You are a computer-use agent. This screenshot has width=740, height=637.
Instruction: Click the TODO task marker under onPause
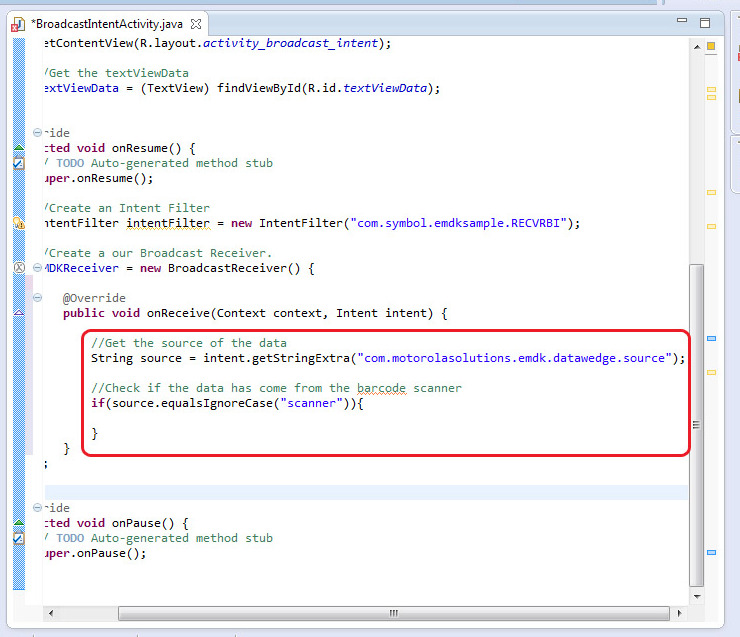pyautogui.click(x=18, y=538)
